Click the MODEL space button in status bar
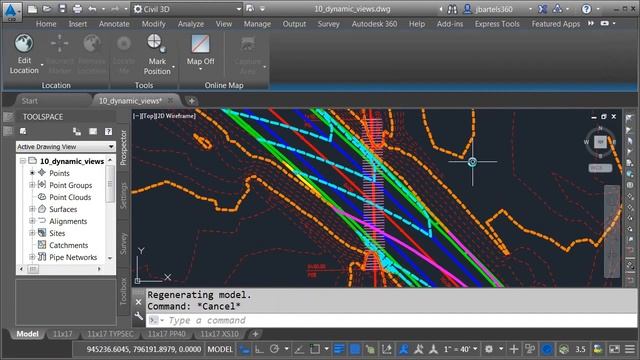 220,349
